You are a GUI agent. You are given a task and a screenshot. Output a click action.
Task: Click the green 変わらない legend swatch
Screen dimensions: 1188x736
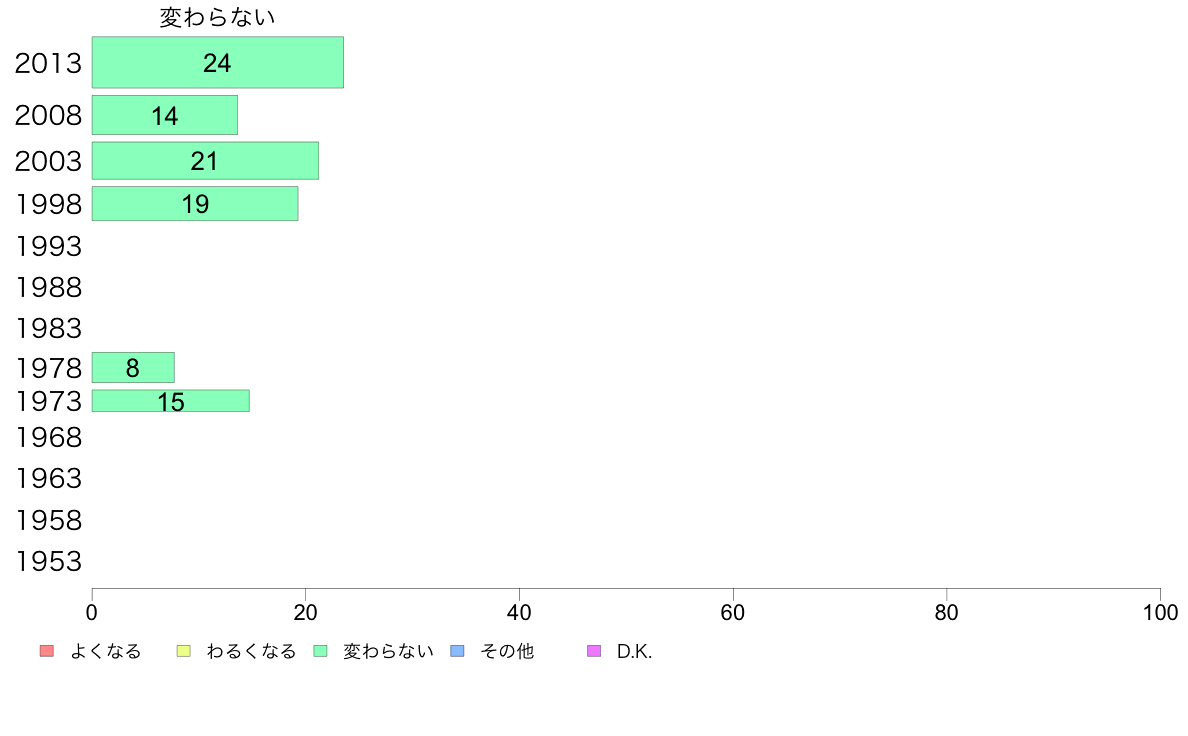click(x=320, y=651)
